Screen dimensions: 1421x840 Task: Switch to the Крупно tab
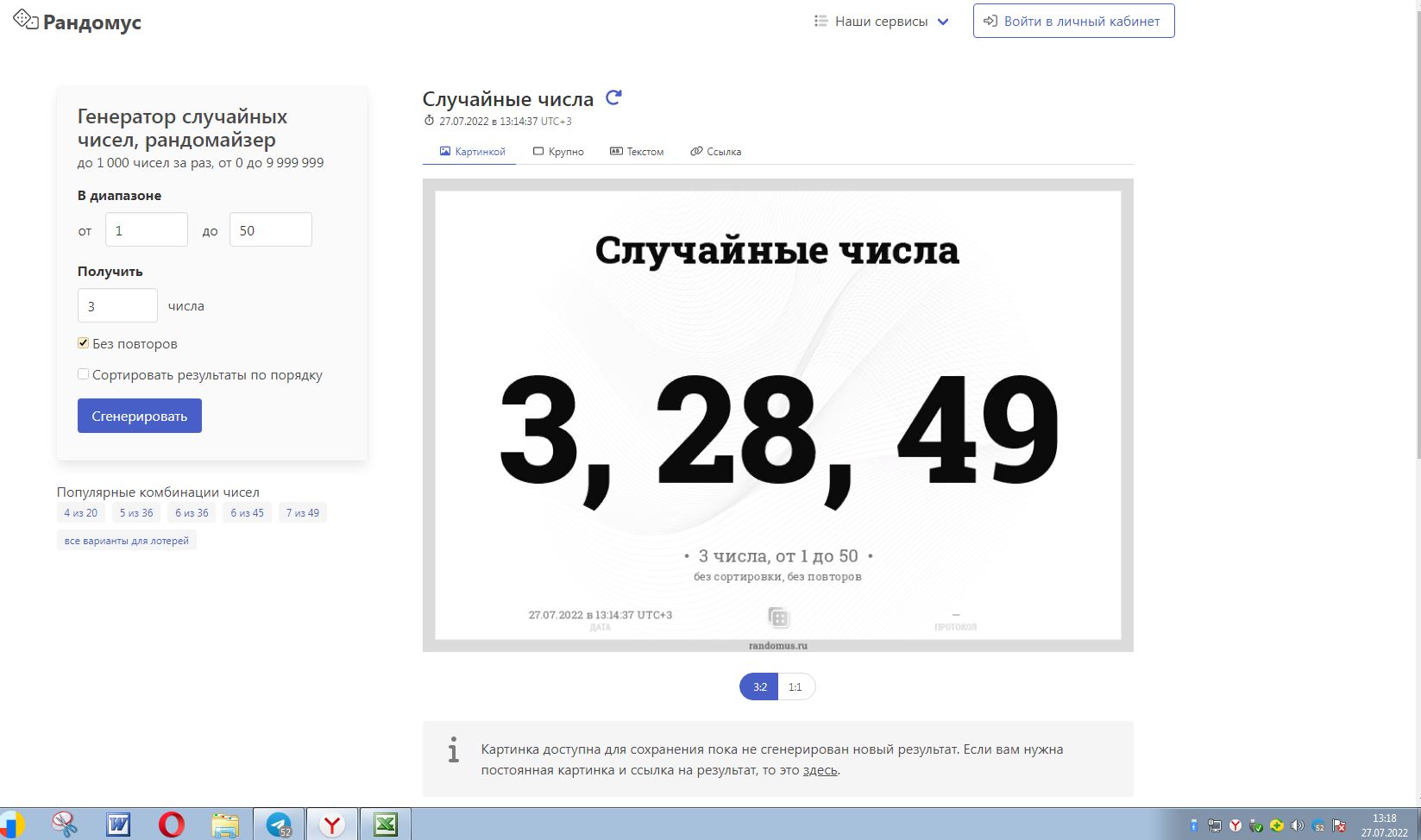point(558,152)
